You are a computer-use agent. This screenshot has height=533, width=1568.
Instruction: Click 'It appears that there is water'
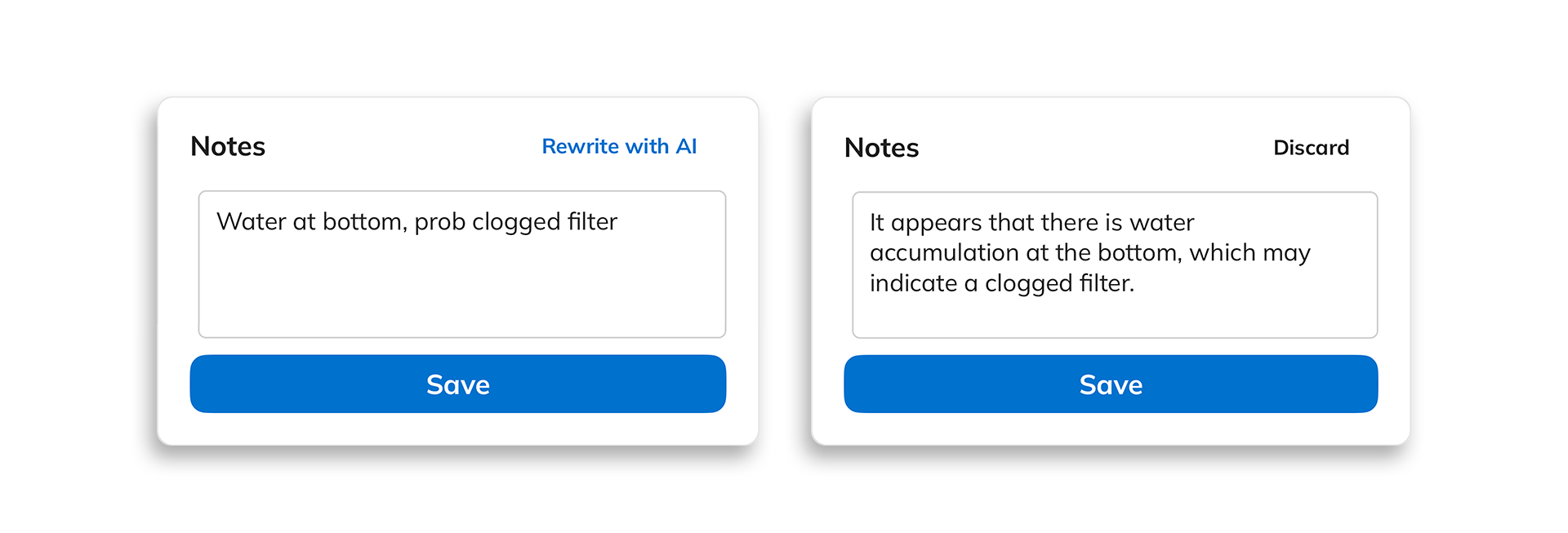coord(1031,221)
